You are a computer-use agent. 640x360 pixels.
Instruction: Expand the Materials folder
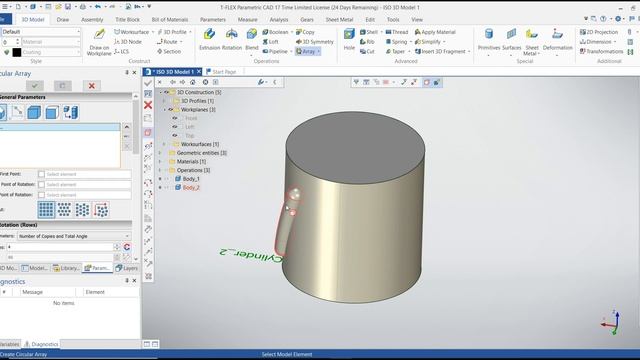[160, 162]
